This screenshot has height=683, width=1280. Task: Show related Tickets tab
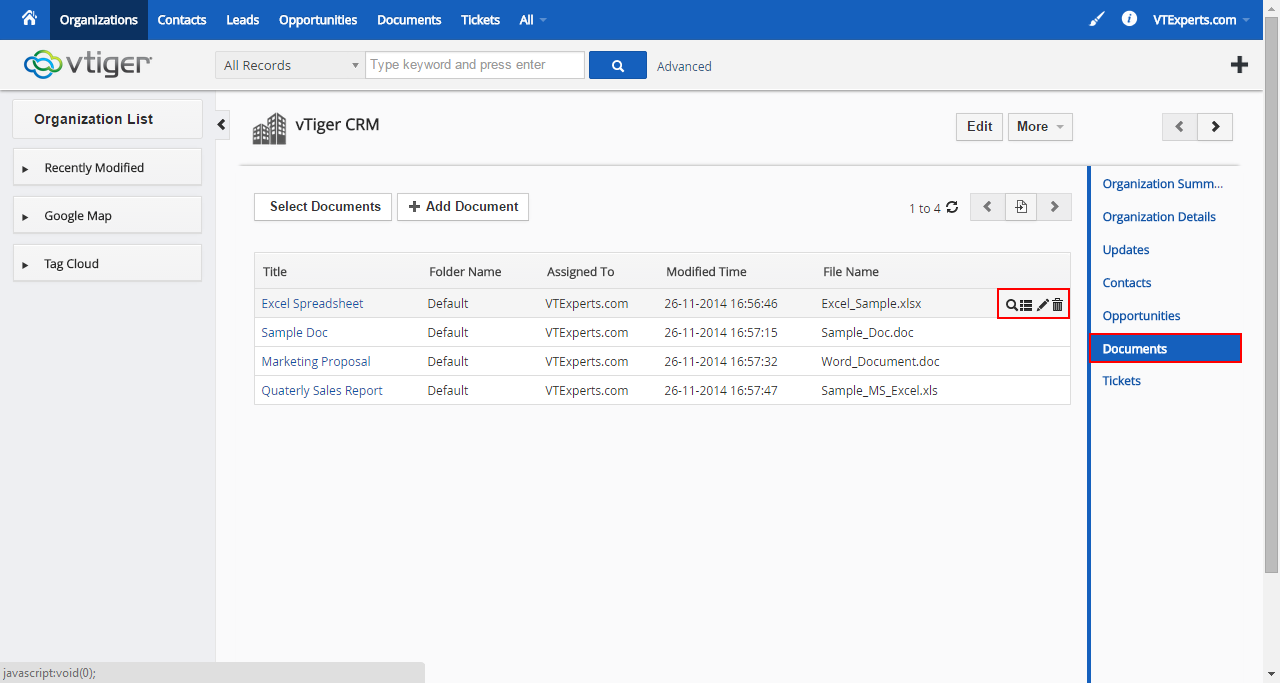[1122, 381]
